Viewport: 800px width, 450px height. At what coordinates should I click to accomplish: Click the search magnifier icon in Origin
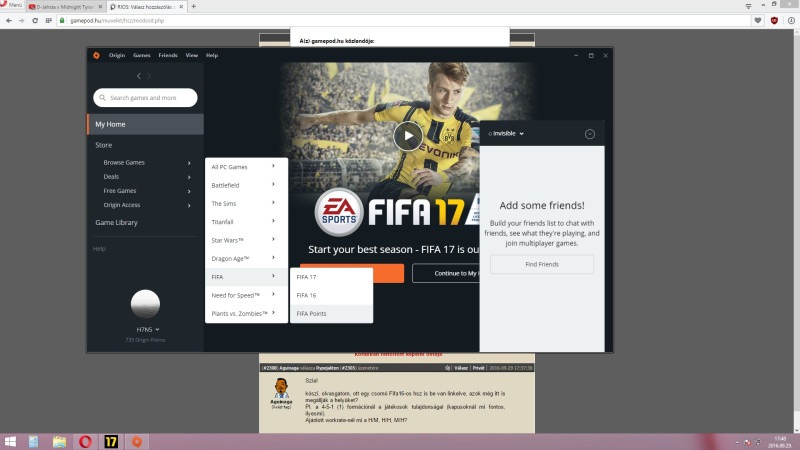click(103, 97)
